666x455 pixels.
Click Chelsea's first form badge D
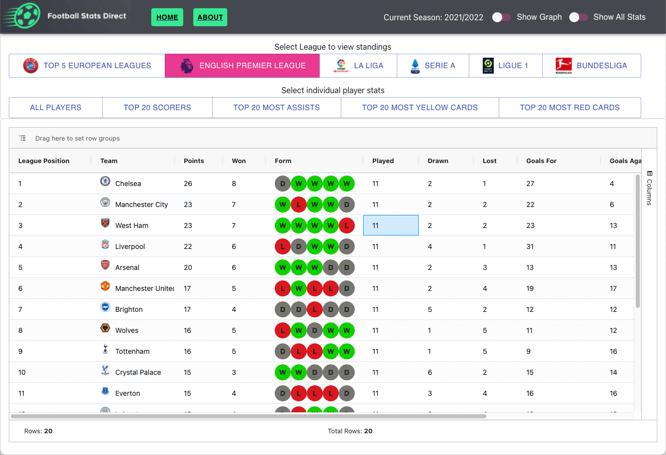click(282, 184)
